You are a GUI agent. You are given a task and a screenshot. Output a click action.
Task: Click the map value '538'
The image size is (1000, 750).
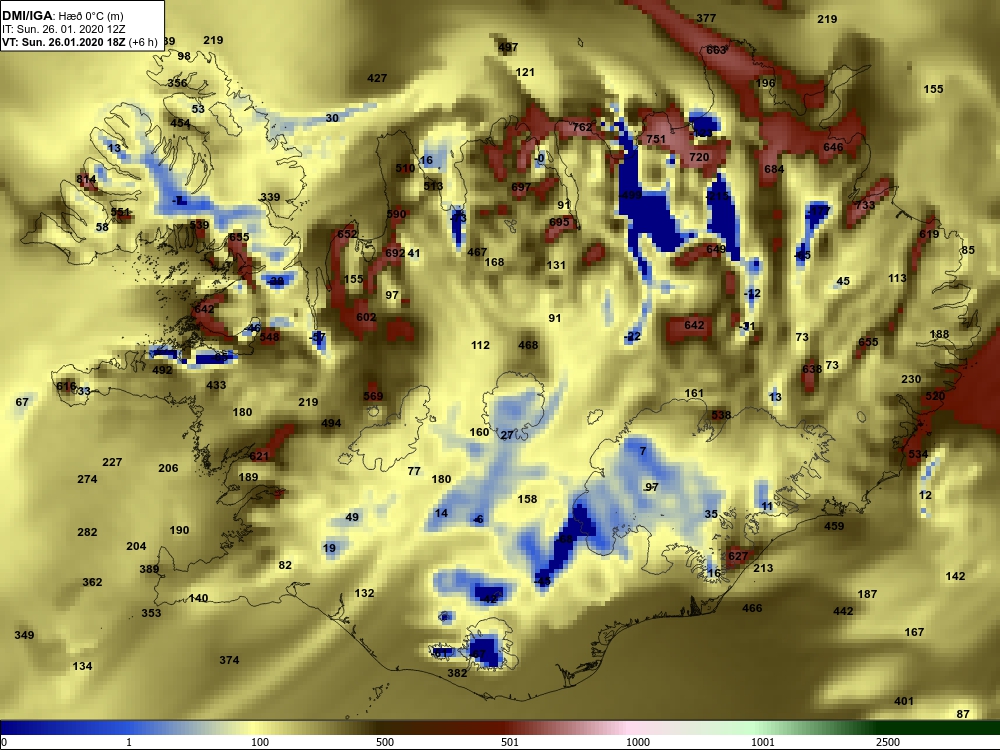tap(721, 415)
